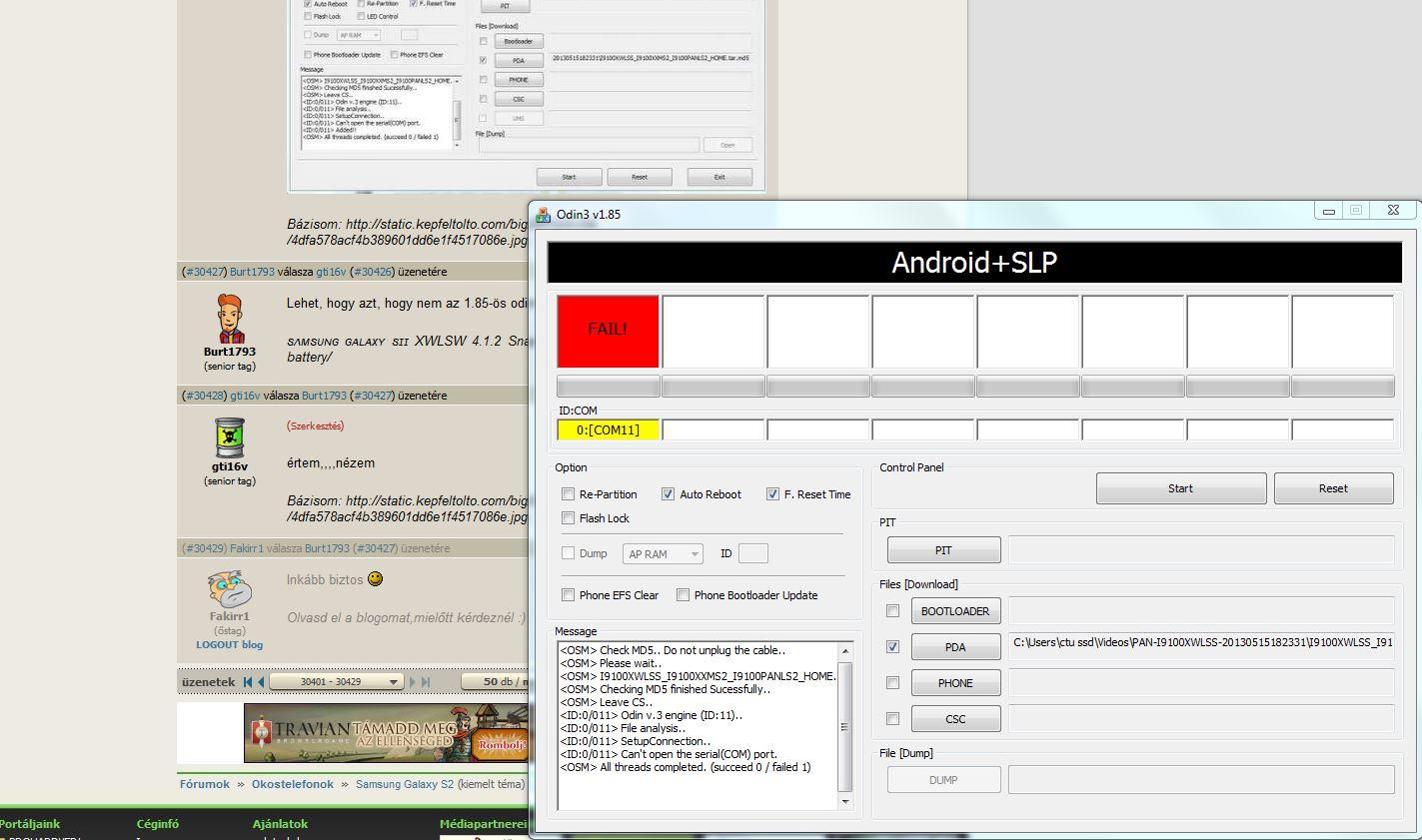
Task: Open the Médiapartnereink footer menu
Action: pos(484,824)
